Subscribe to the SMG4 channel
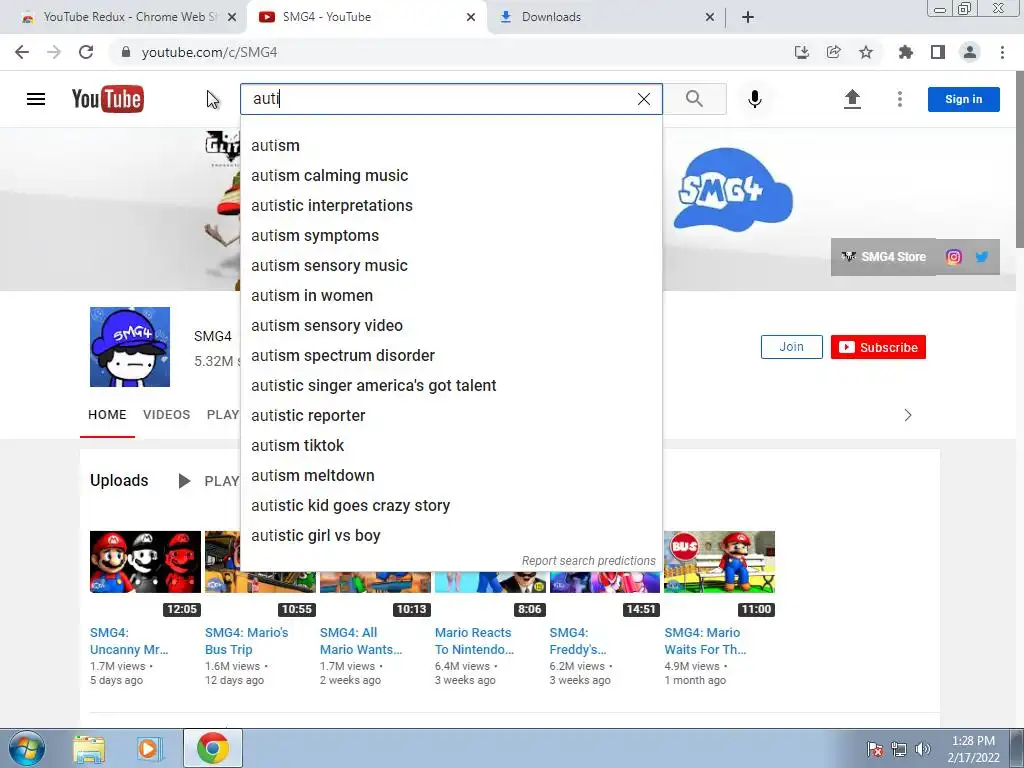This screenshot has width=1024, height=768. pos(878,347)
